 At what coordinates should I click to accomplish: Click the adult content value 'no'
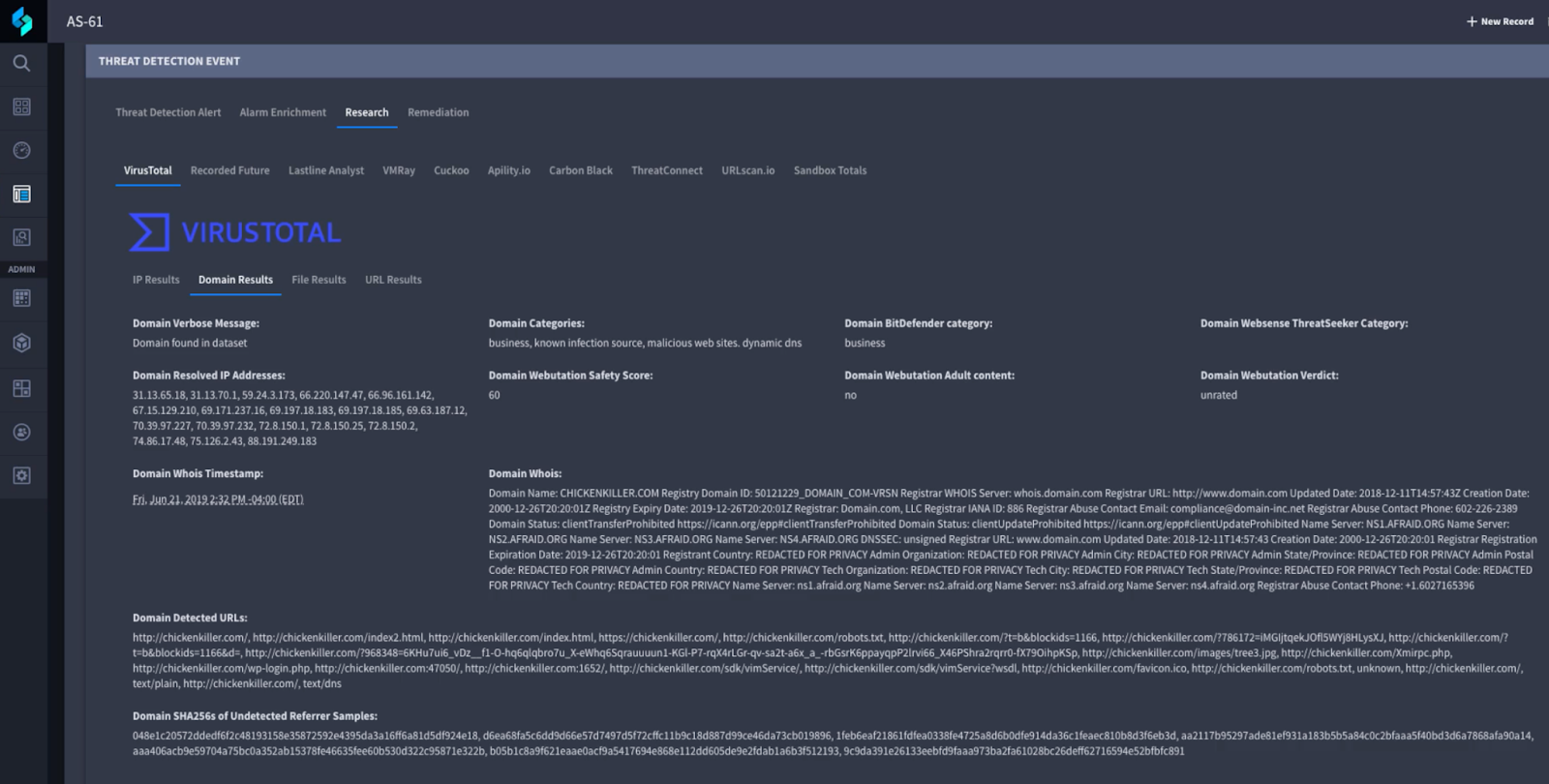coord(850,395)
